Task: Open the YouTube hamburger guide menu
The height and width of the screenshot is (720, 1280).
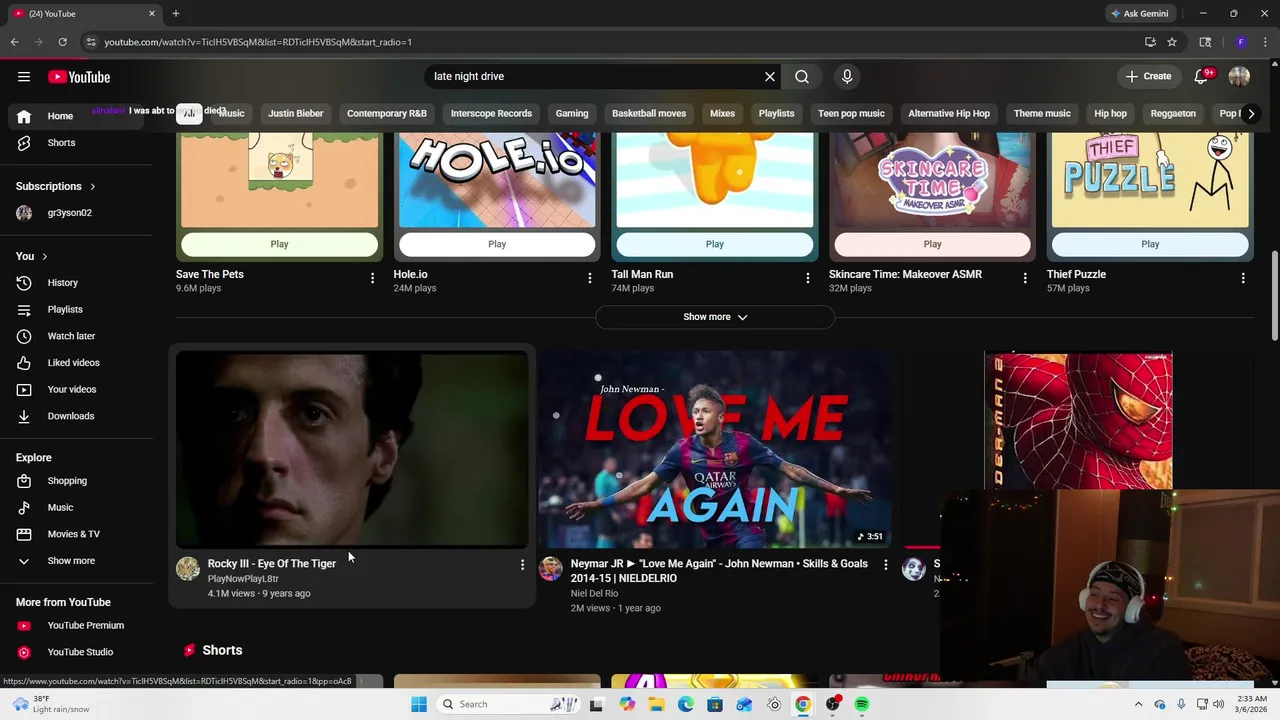Action: [x=24, y=77]
